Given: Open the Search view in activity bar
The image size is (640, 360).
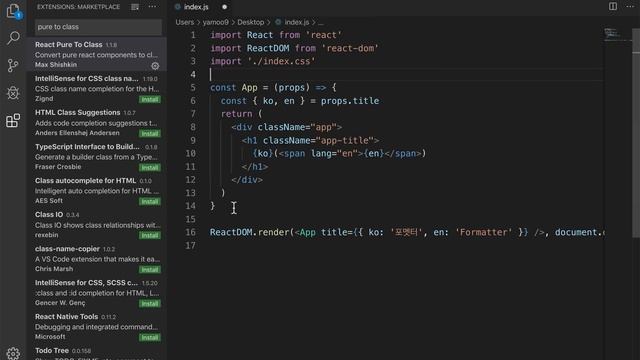Looking at the screenshot, I should (13, 38).
